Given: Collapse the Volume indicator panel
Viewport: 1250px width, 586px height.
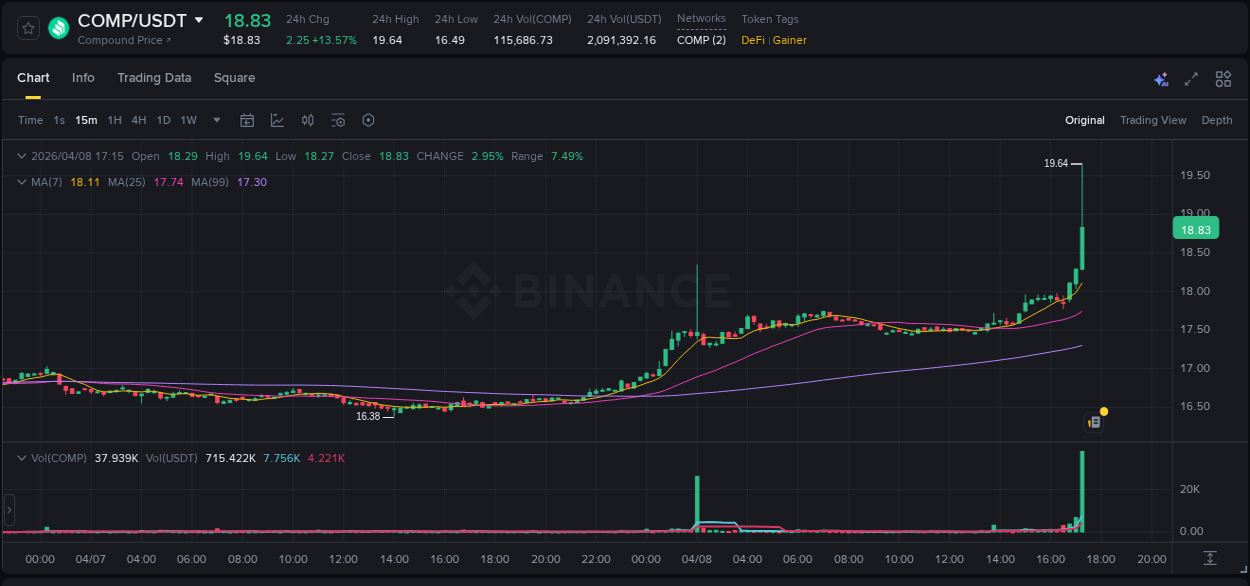Looking at the screenshot, I should [21, 456].
